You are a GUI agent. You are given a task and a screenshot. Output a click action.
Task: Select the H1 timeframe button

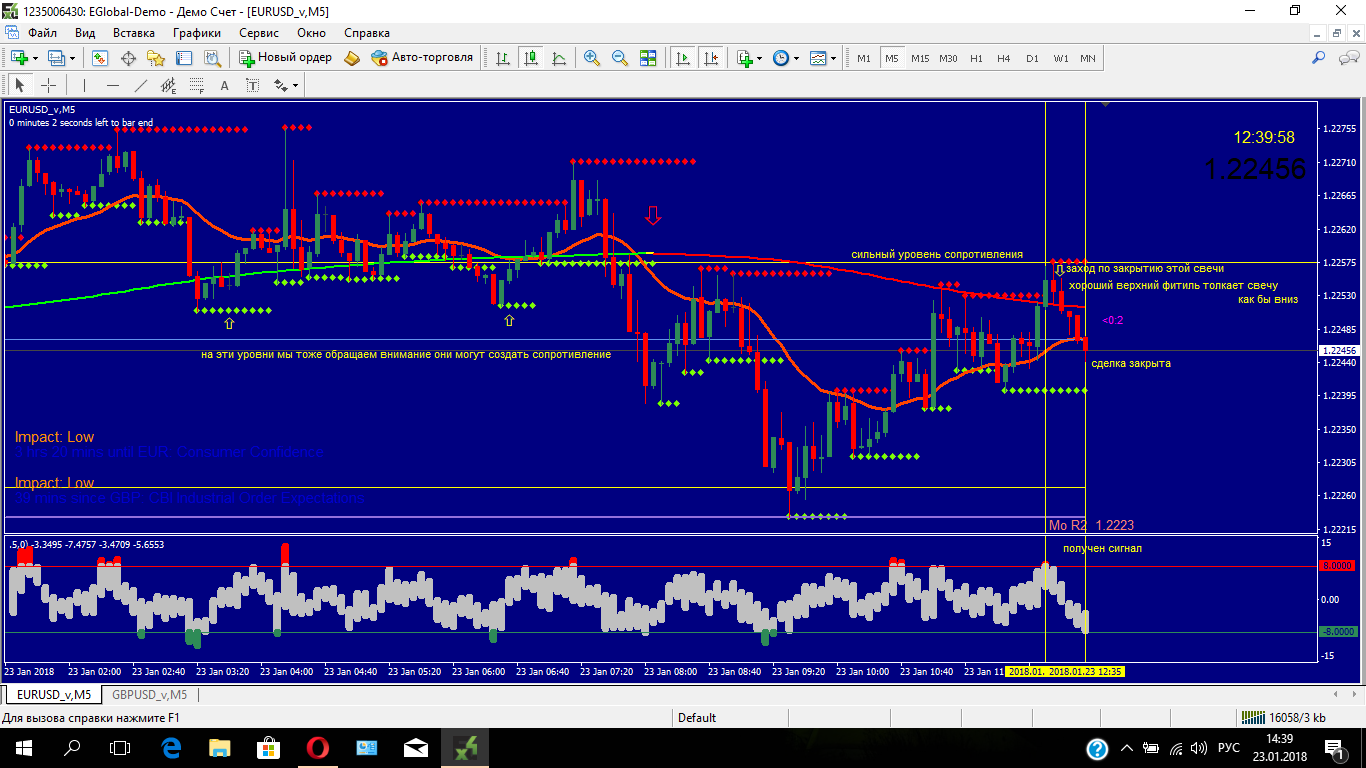(x=976, y=58)
